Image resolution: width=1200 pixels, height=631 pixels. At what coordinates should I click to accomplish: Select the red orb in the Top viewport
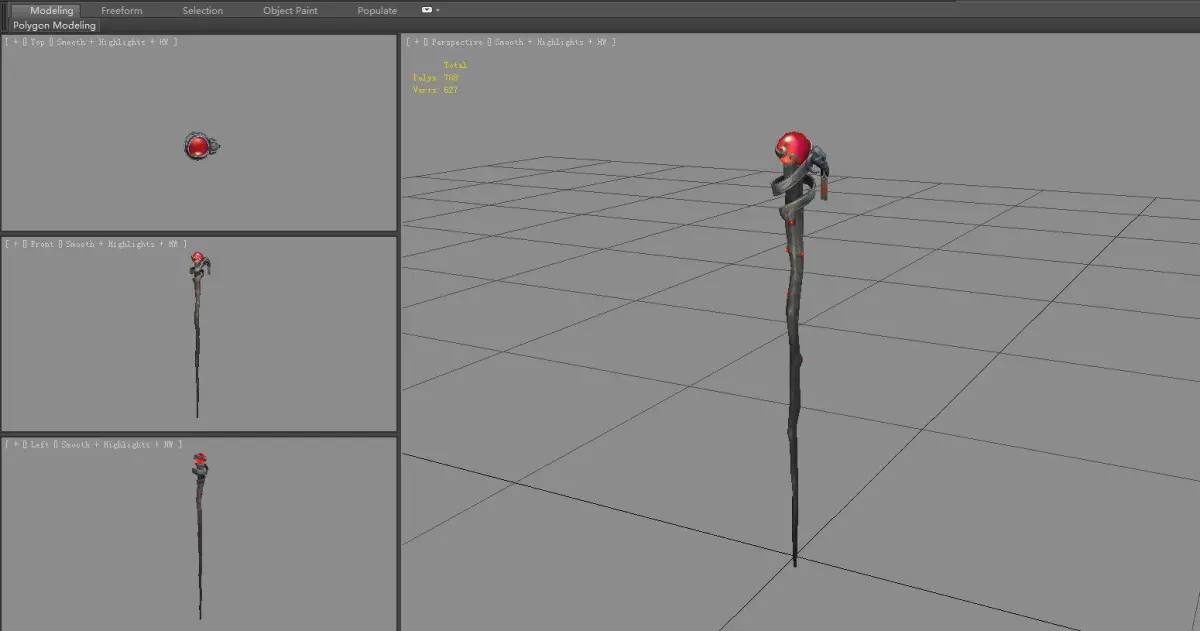[197, 147]
